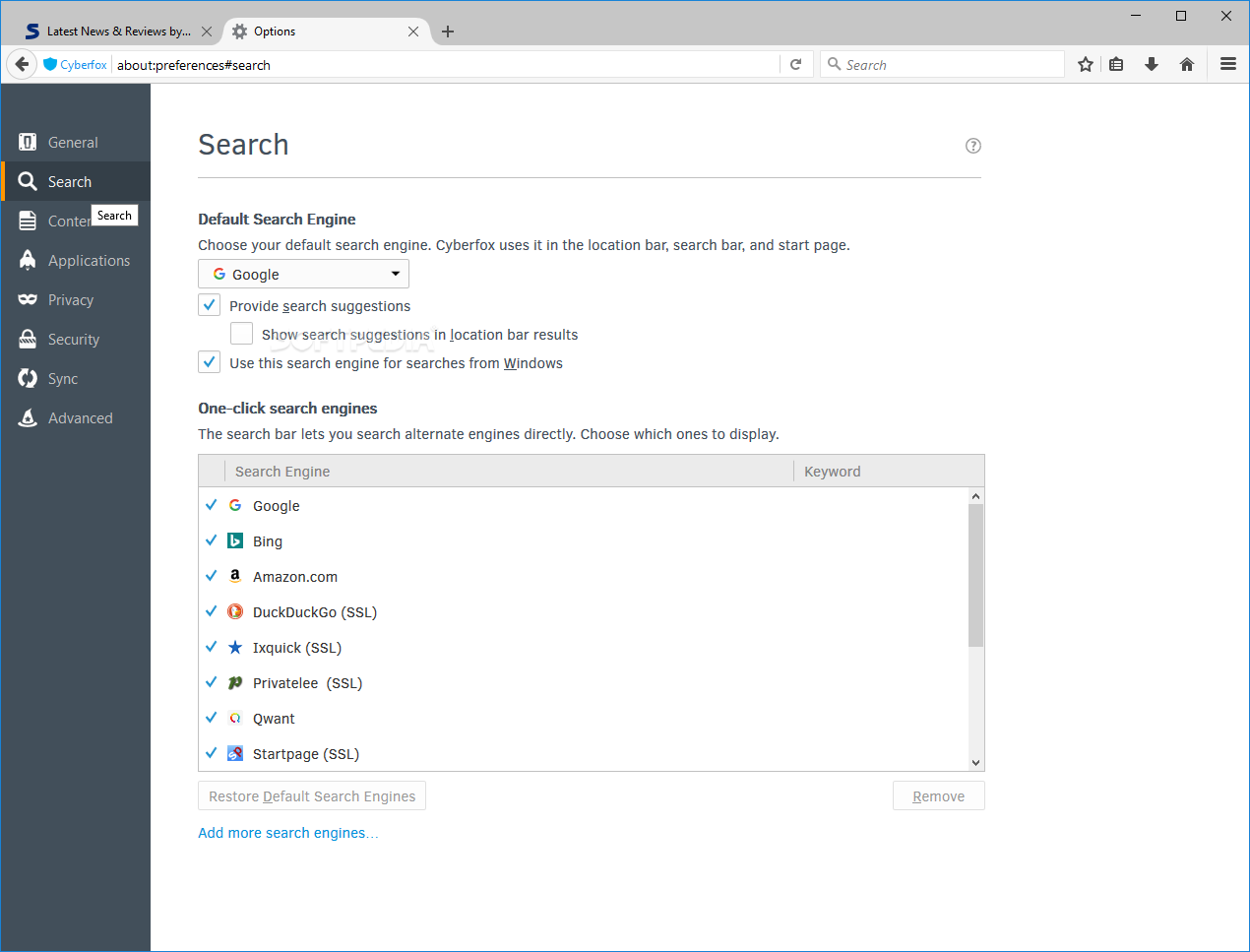
Task: Open Privacy preferences section
Action: point(76,300)
